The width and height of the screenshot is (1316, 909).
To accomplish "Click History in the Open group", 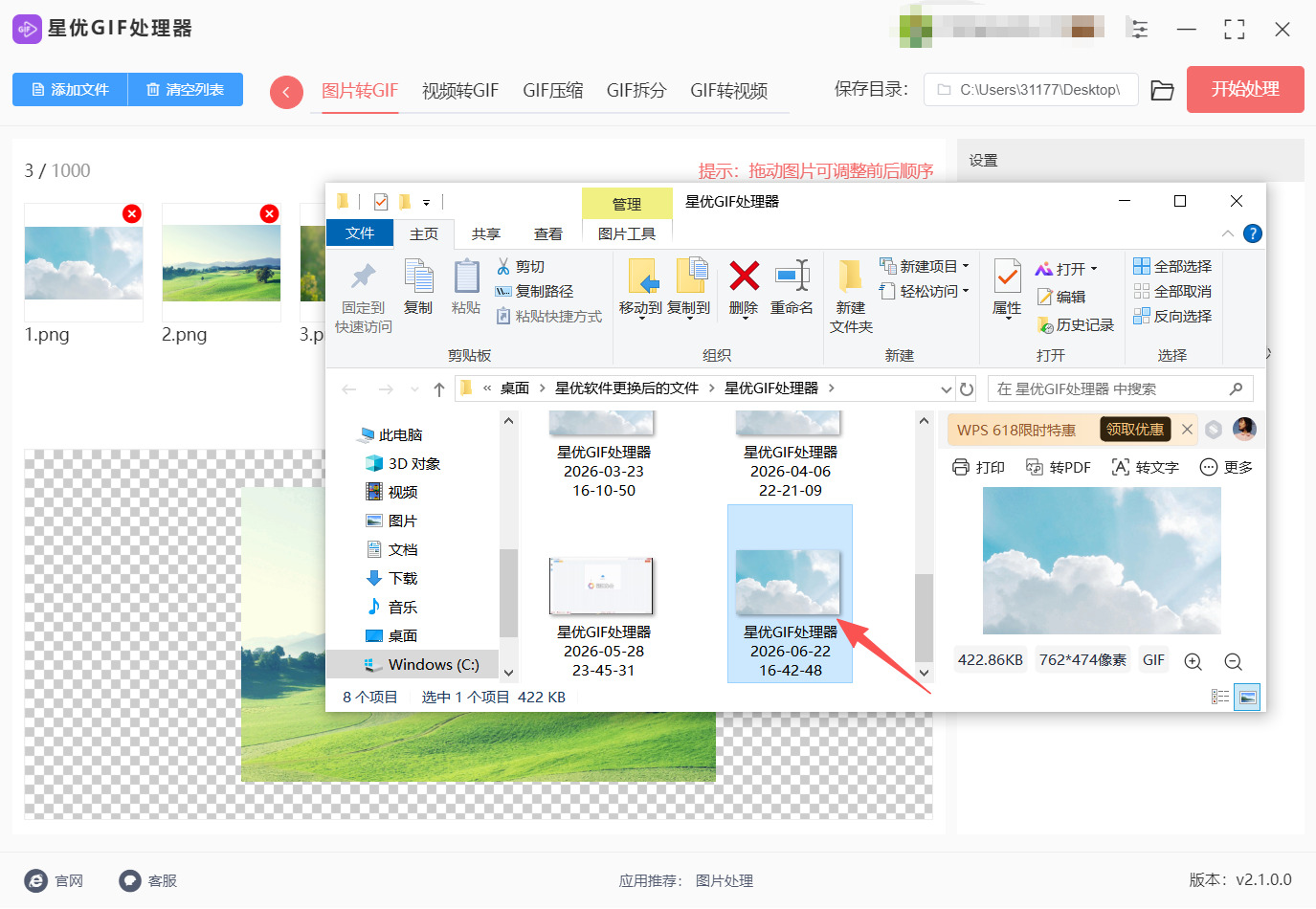I will point(1076,325).
